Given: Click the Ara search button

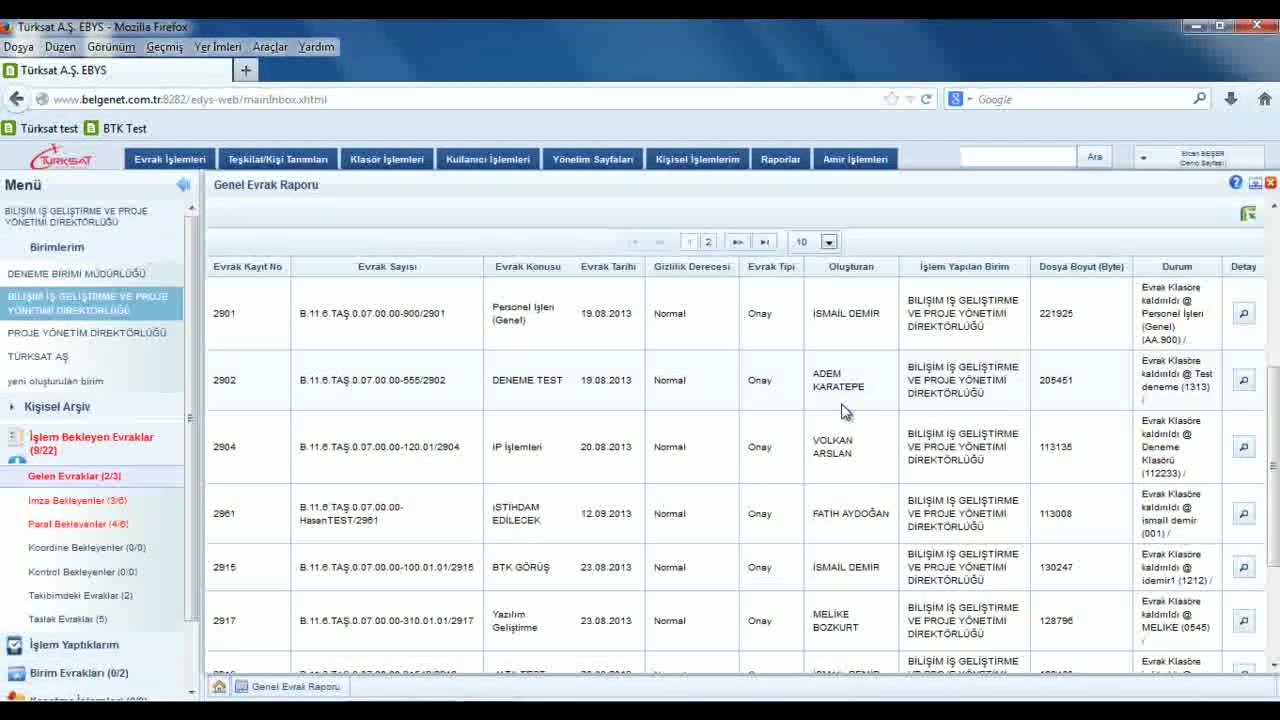Looking at the screenshot, I should coord(1095,157).
